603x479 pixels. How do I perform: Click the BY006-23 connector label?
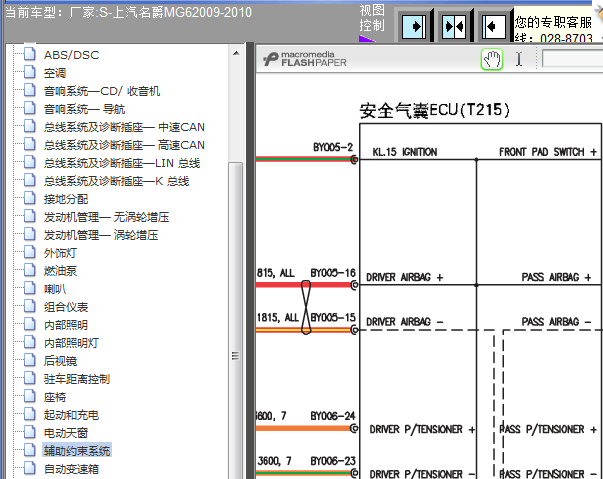point(333,461)
